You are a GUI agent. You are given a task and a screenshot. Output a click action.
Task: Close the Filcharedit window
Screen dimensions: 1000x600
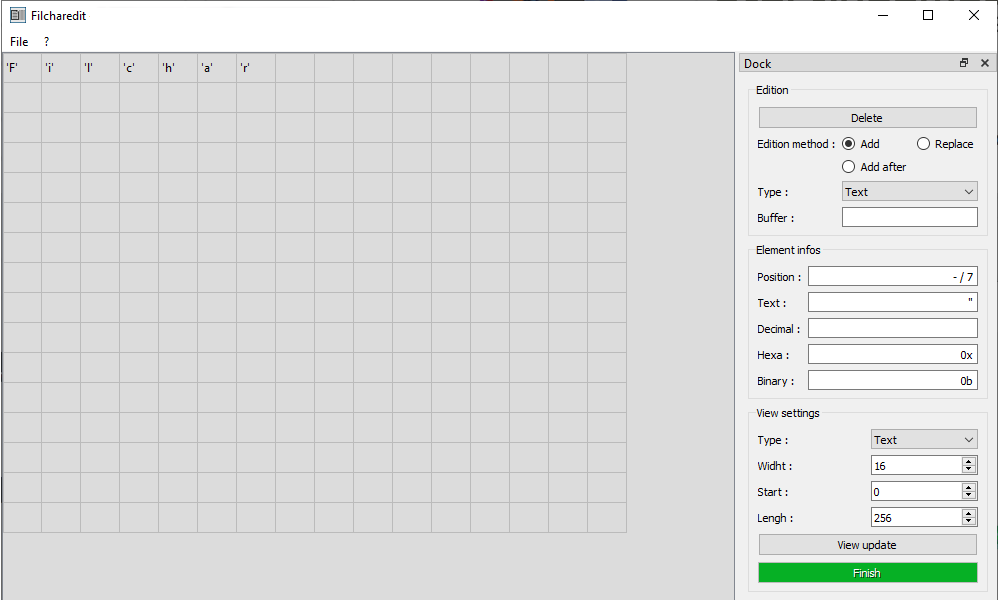click(x=974, y=15)
